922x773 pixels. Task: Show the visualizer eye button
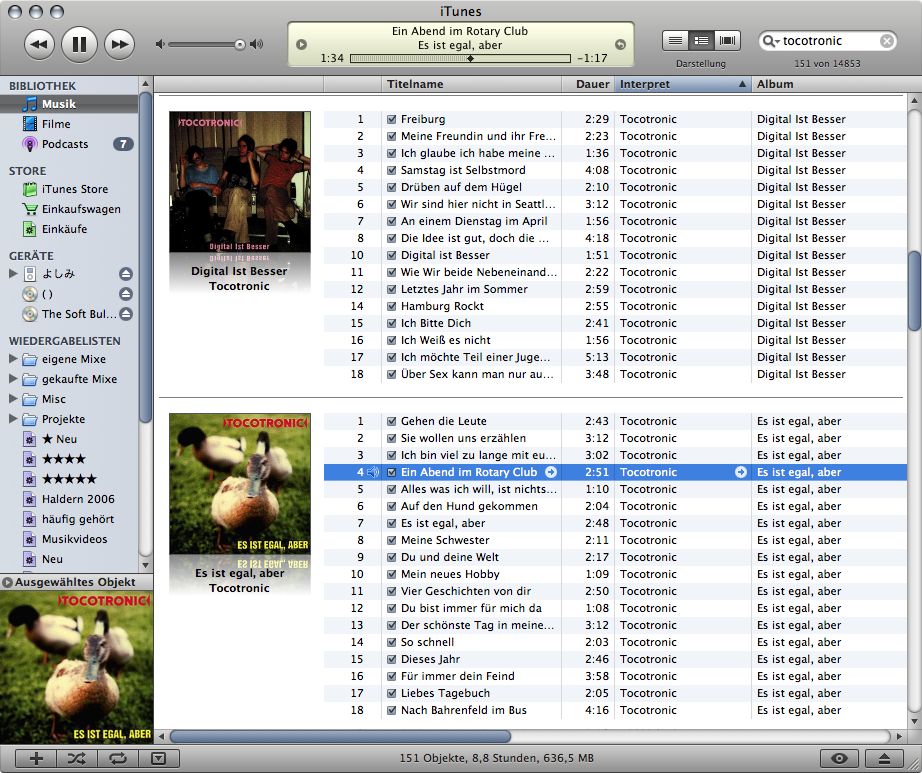pos(839,758)
